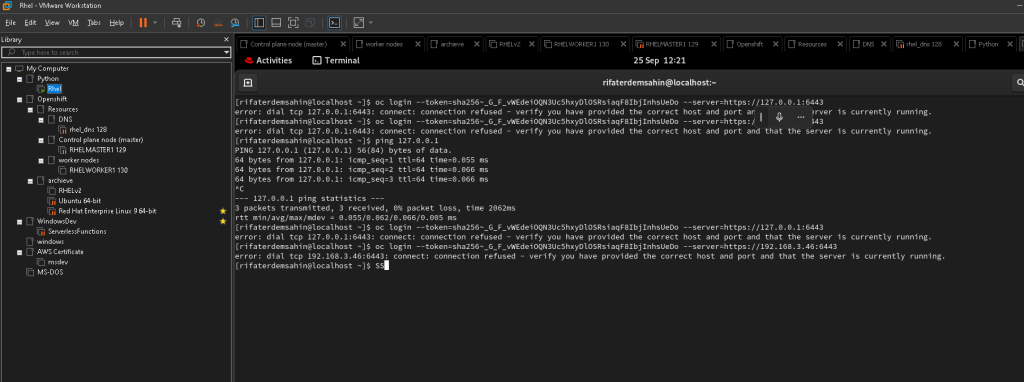This screenshot has width=1024, height=382.
Task: Click Revert to snapshot toolbar icon
Action: tap(217, 22)
